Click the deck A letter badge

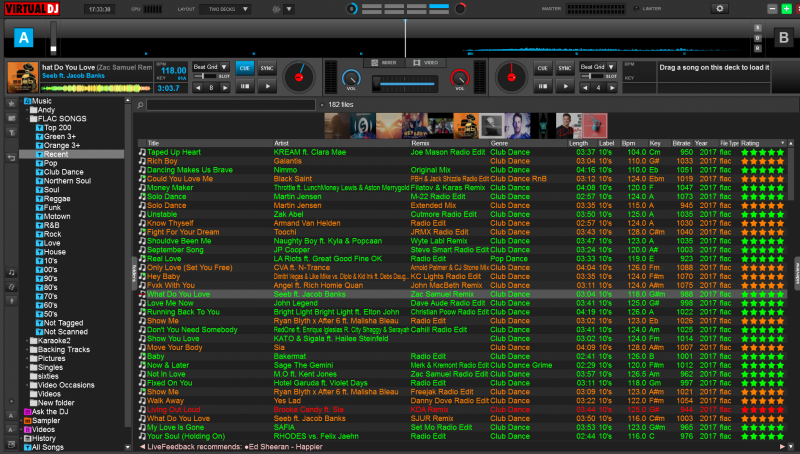[x=23, y=38]
